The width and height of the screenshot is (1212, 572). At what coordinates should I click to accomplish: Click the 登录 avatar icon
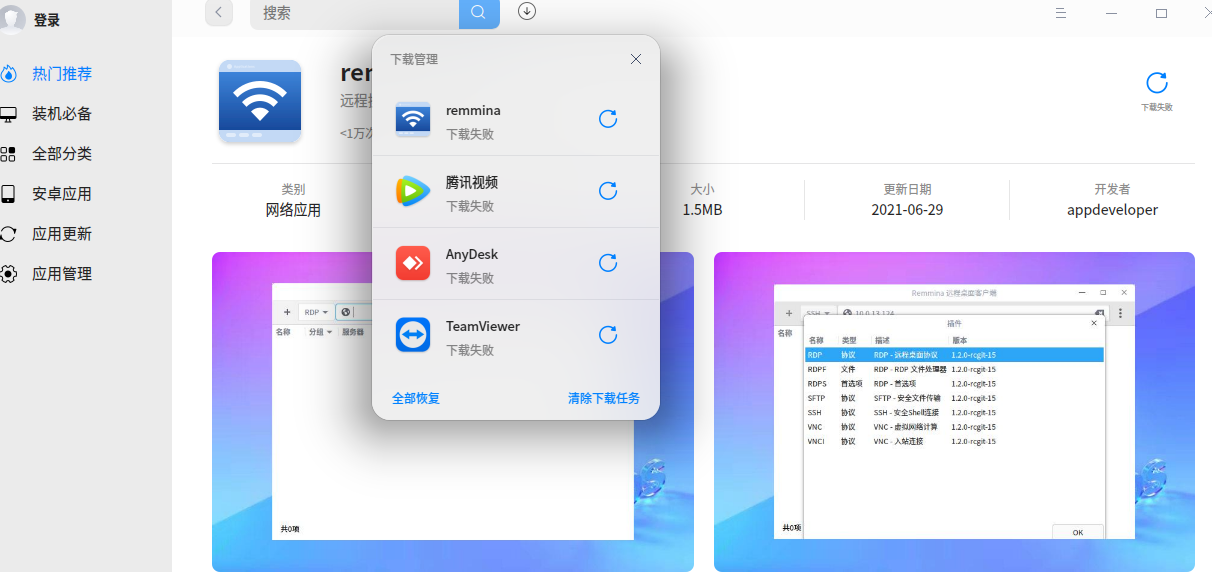[x=12, y=20]
